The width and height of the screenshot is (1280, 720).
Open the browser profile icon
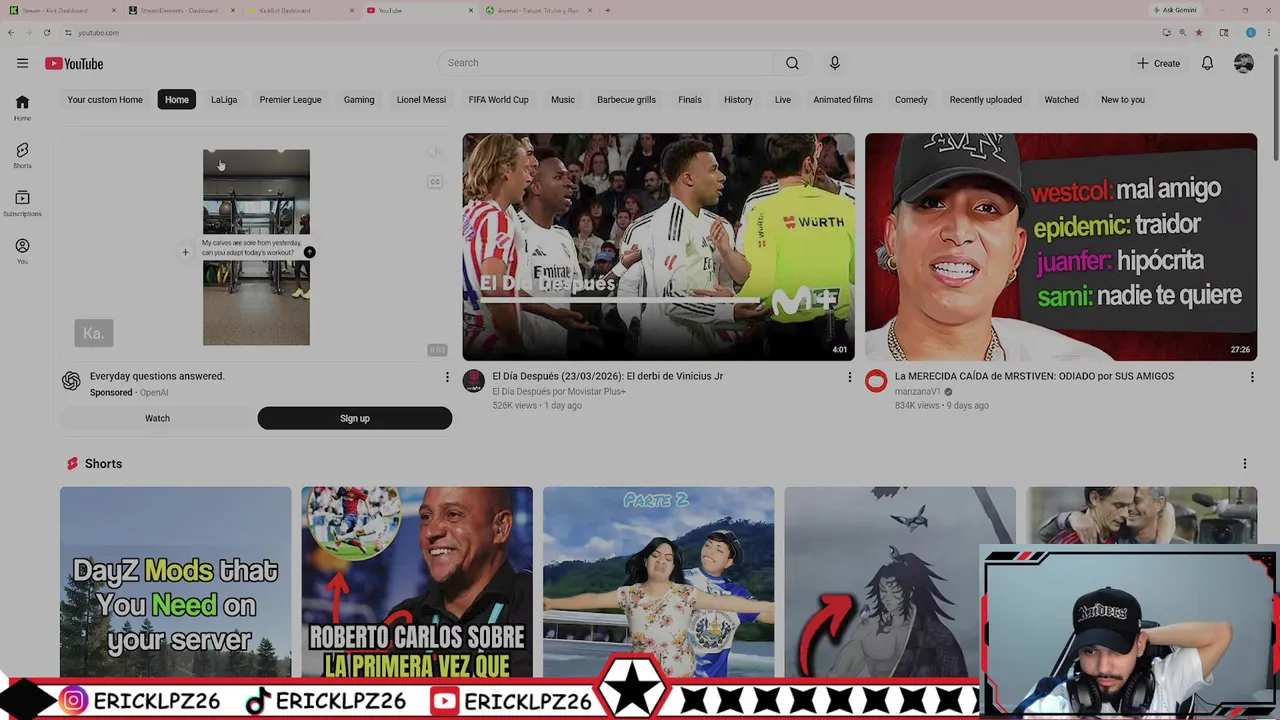tap(1251, 32)
